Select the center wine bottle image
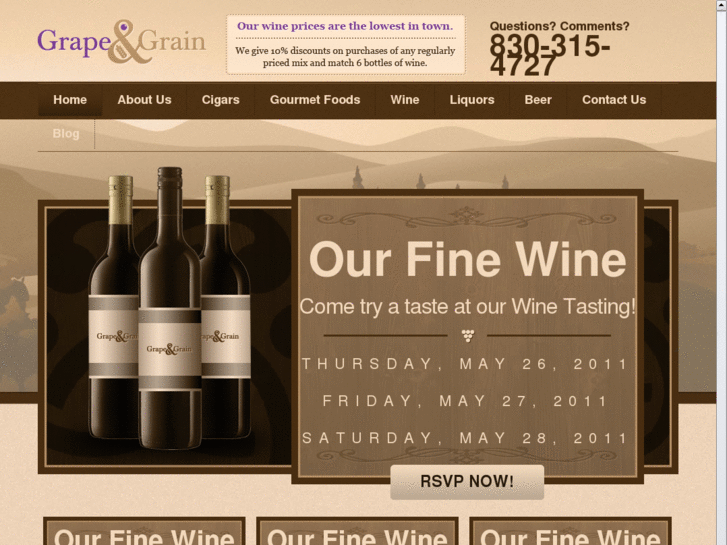 [x=170, y=308]
